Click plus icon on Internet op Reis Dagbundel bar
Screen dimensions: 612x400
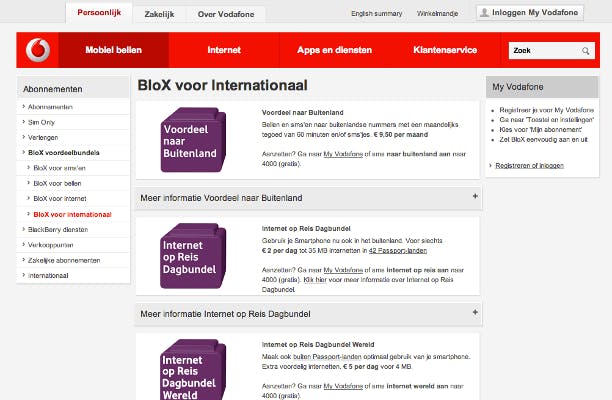click(x=475, y=312)
